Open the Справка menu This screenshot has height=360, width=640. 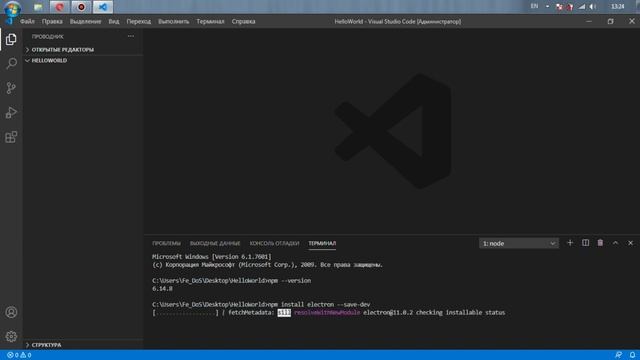click(x=243, y=21)
